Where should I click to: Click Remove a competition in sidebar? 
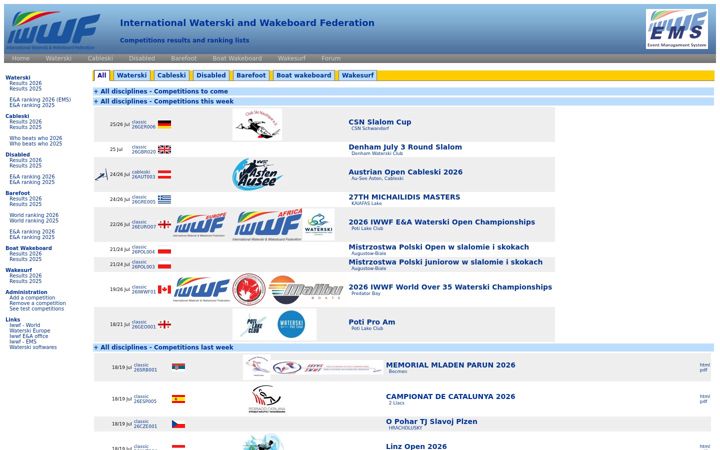point(38,303)
